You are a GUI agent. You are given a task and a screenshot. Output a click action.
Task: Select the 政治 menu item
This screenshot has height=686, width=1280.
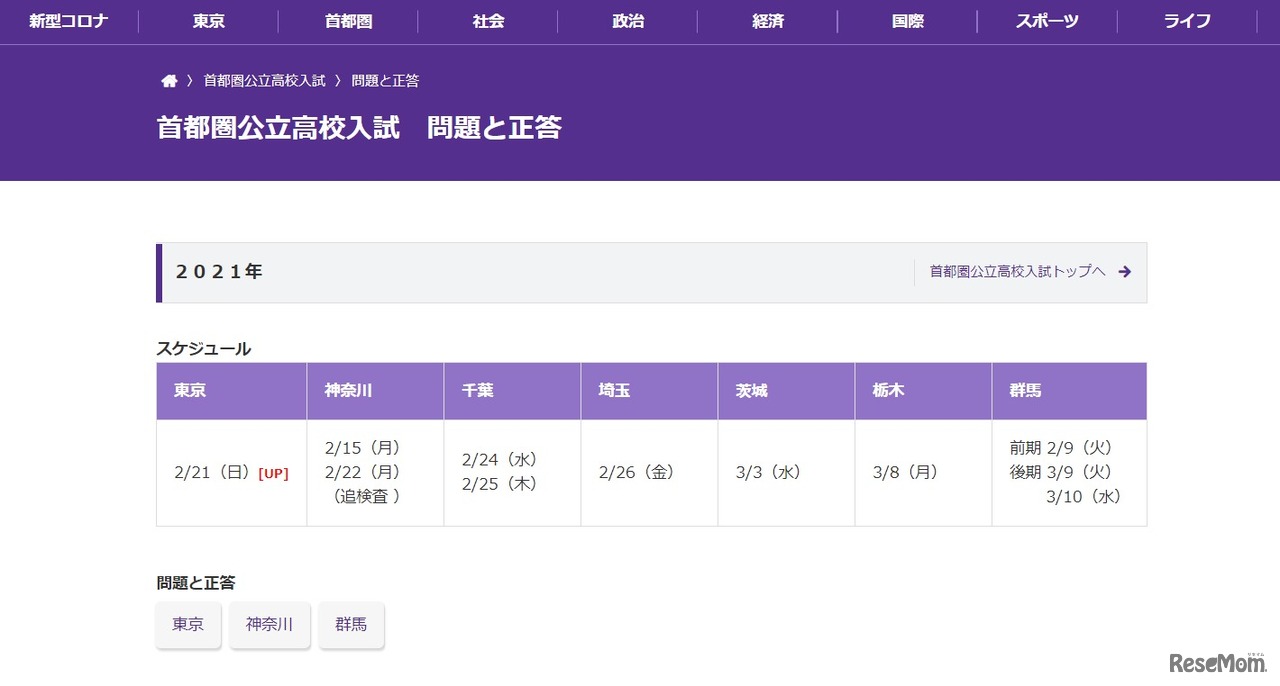click(x=627, y=21)
